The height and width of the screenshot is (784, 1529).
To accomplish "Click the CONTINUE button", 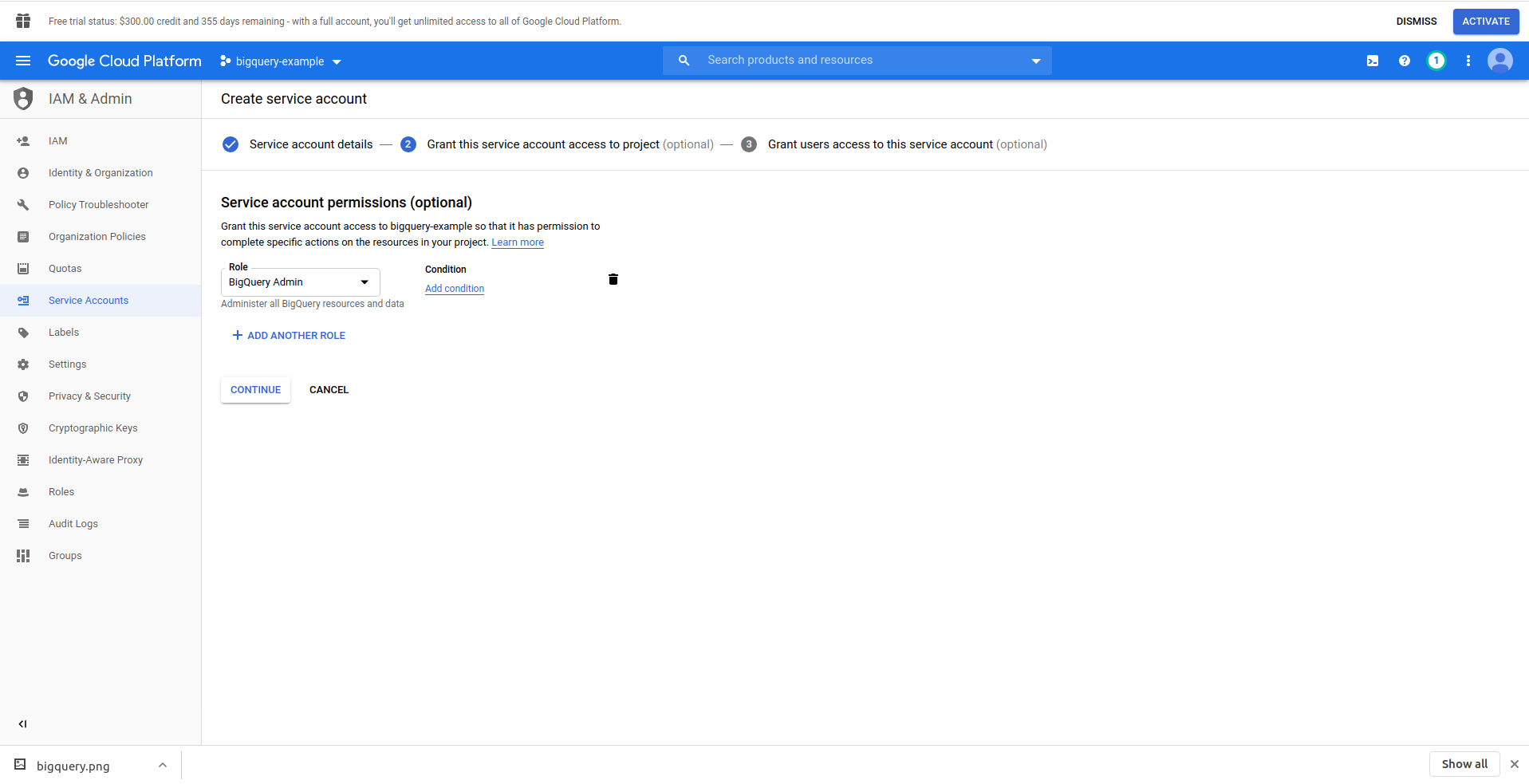I will point(255,390).
